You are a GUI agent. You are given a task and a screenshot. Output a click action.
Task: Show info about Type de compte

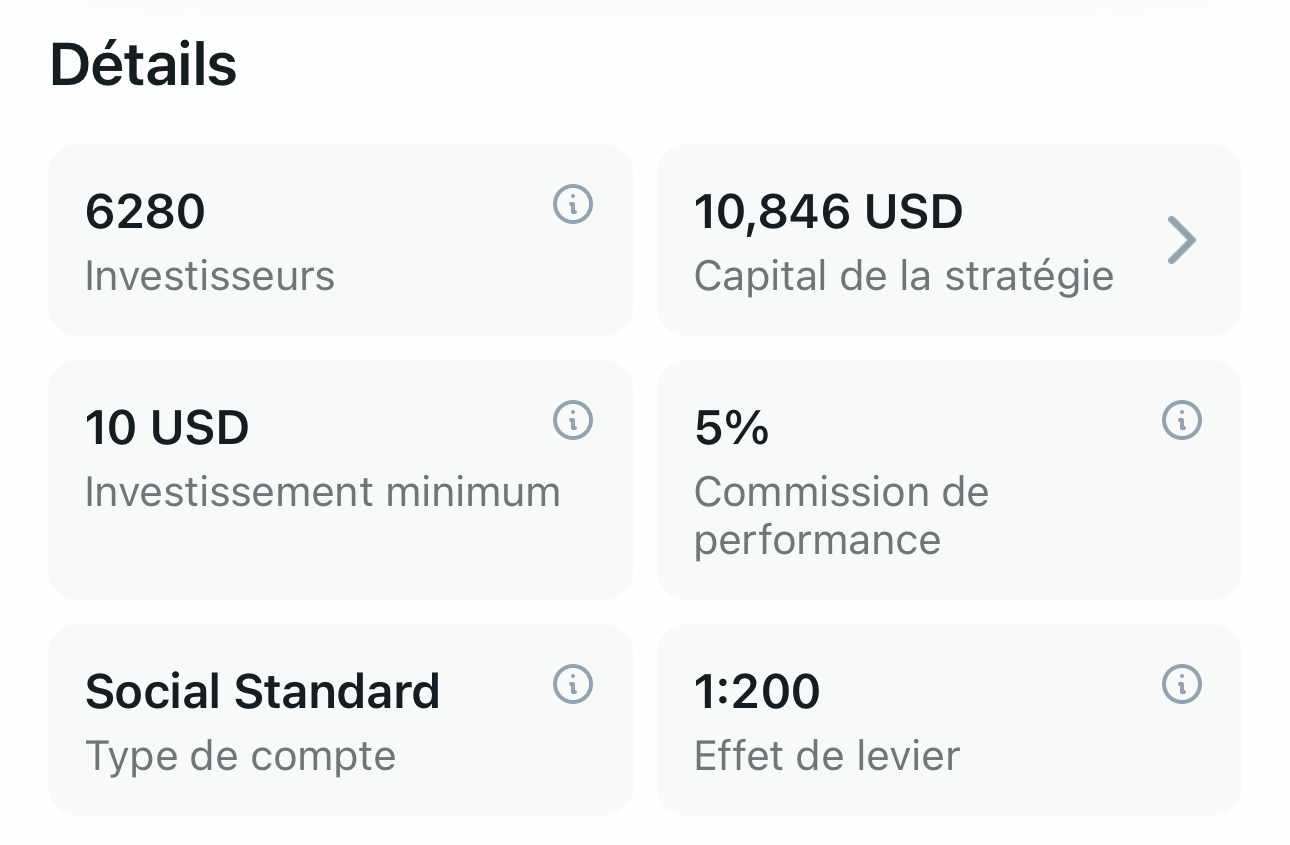click(x=573, y=685)
